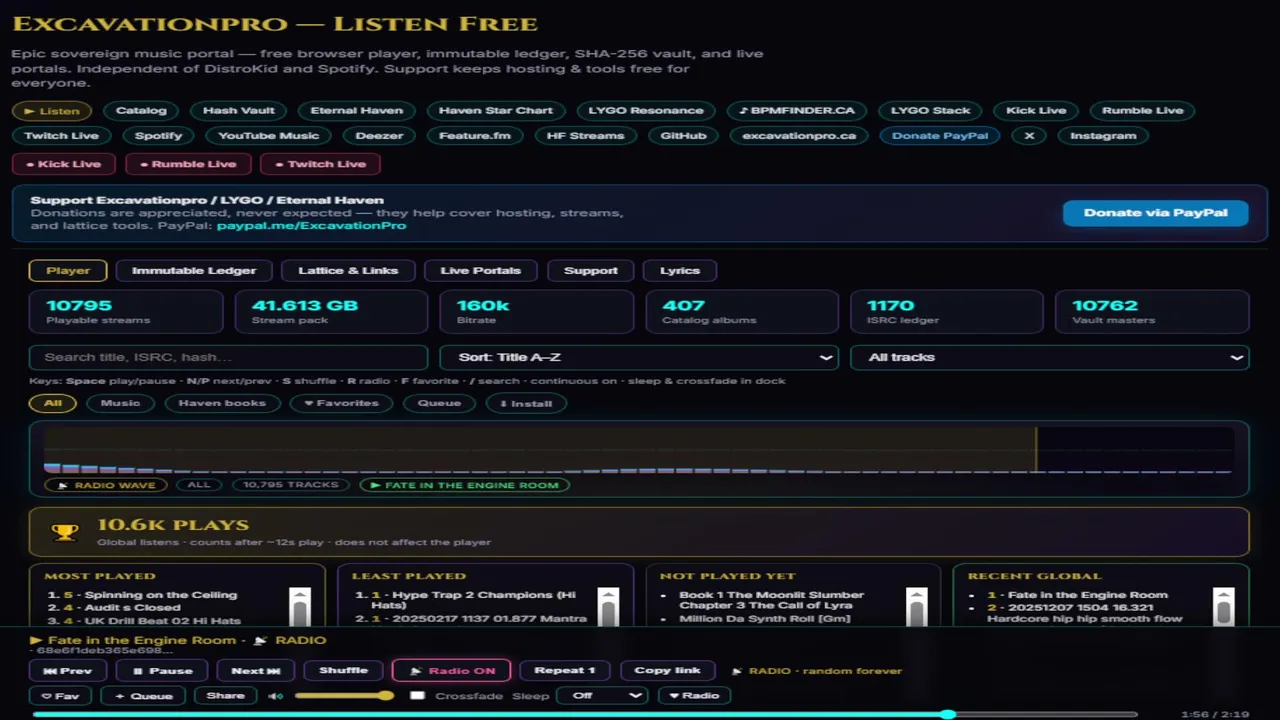This screenshot has height=720, width=1280.
Task: Click the Copy link button
Action: tap(667, 671)
